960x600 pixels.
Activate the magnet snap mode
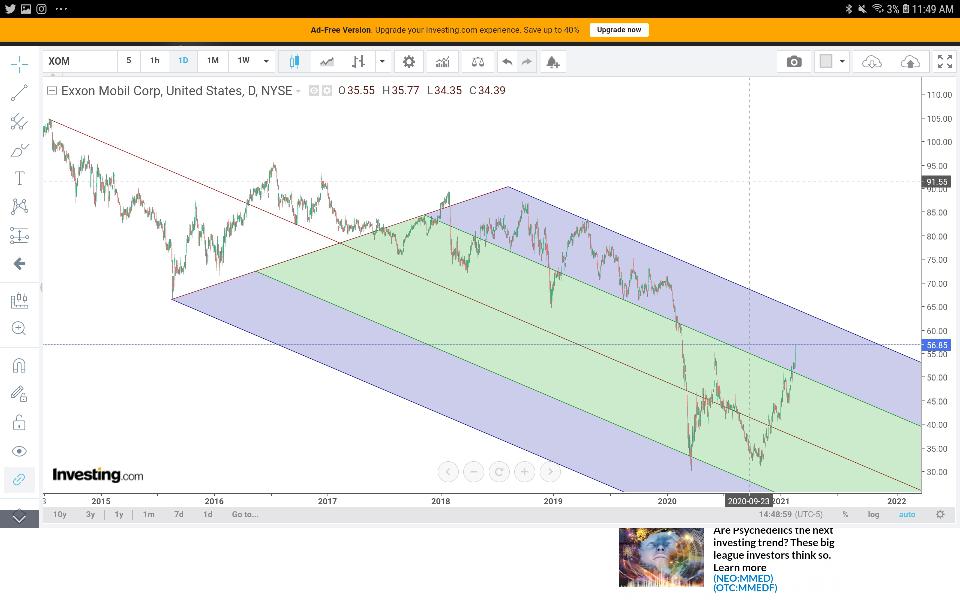click(x=19, y=365)
